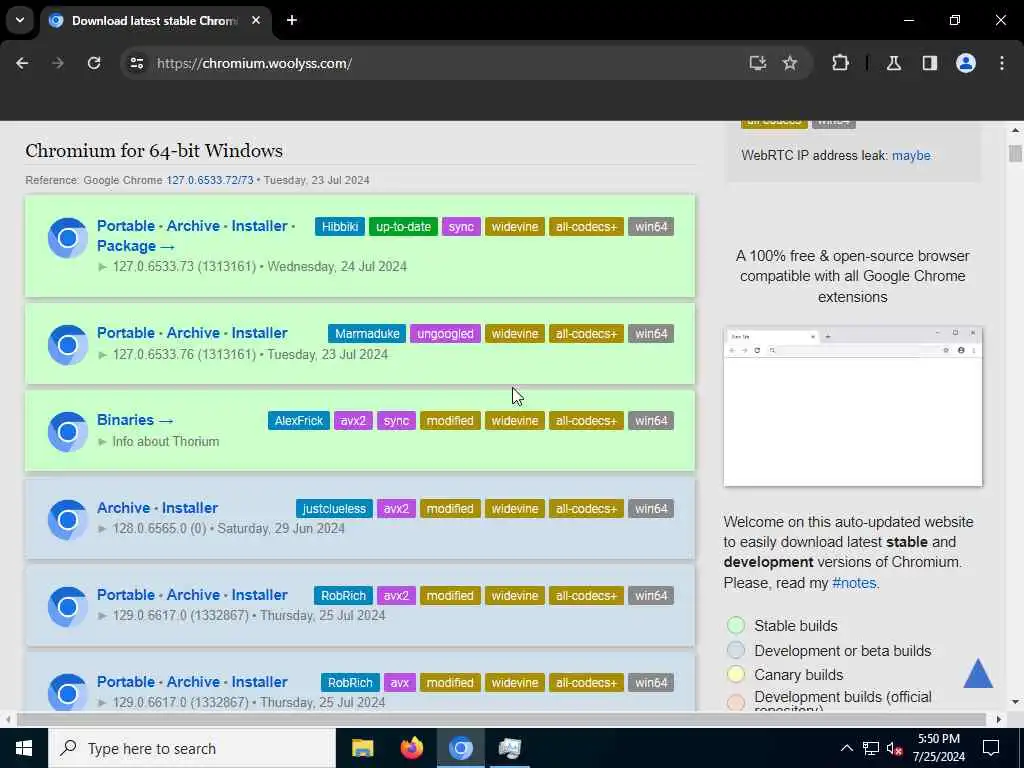Click Chromium logo in AlexFrick build row
The width and height of the screenshot is (1024, 768).
(x=68, y=432)
